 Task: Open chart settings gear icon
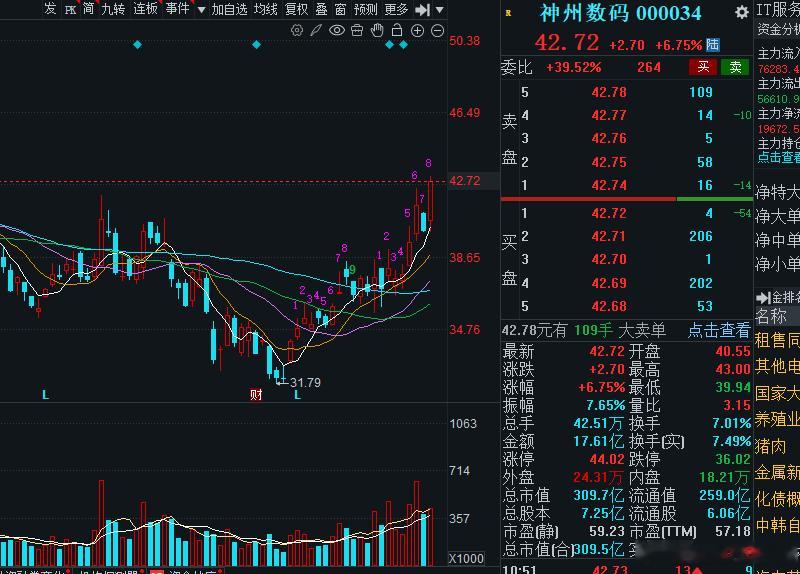[296, 31]
